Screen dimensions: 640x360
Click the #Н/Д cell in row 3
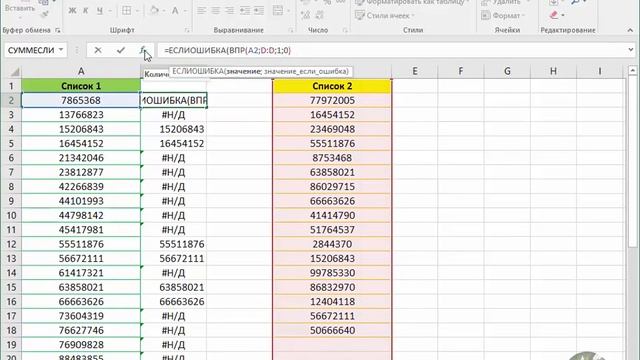tap(173, 115)
